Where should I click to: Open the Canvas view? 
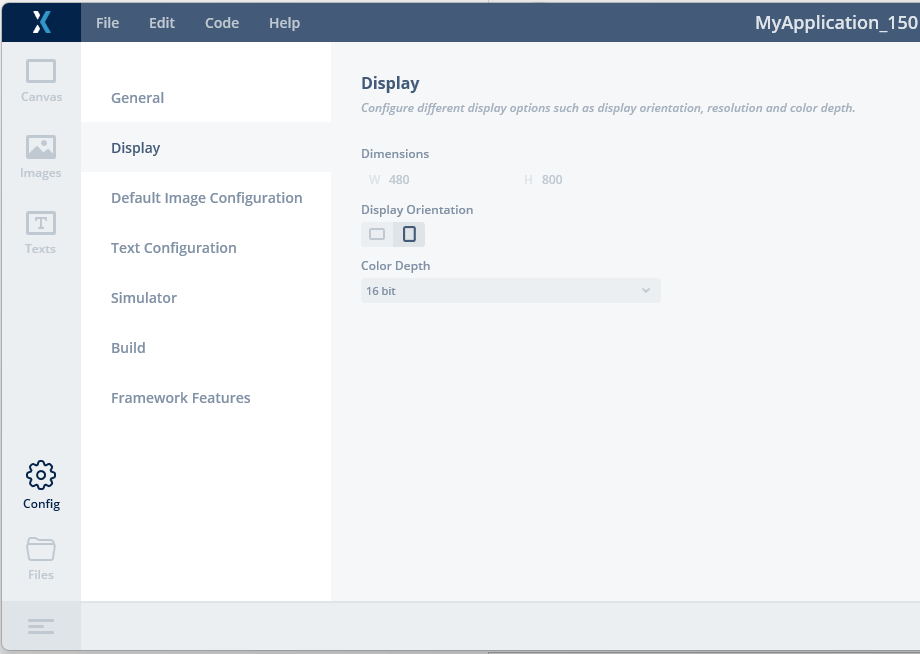pos(41,80)
